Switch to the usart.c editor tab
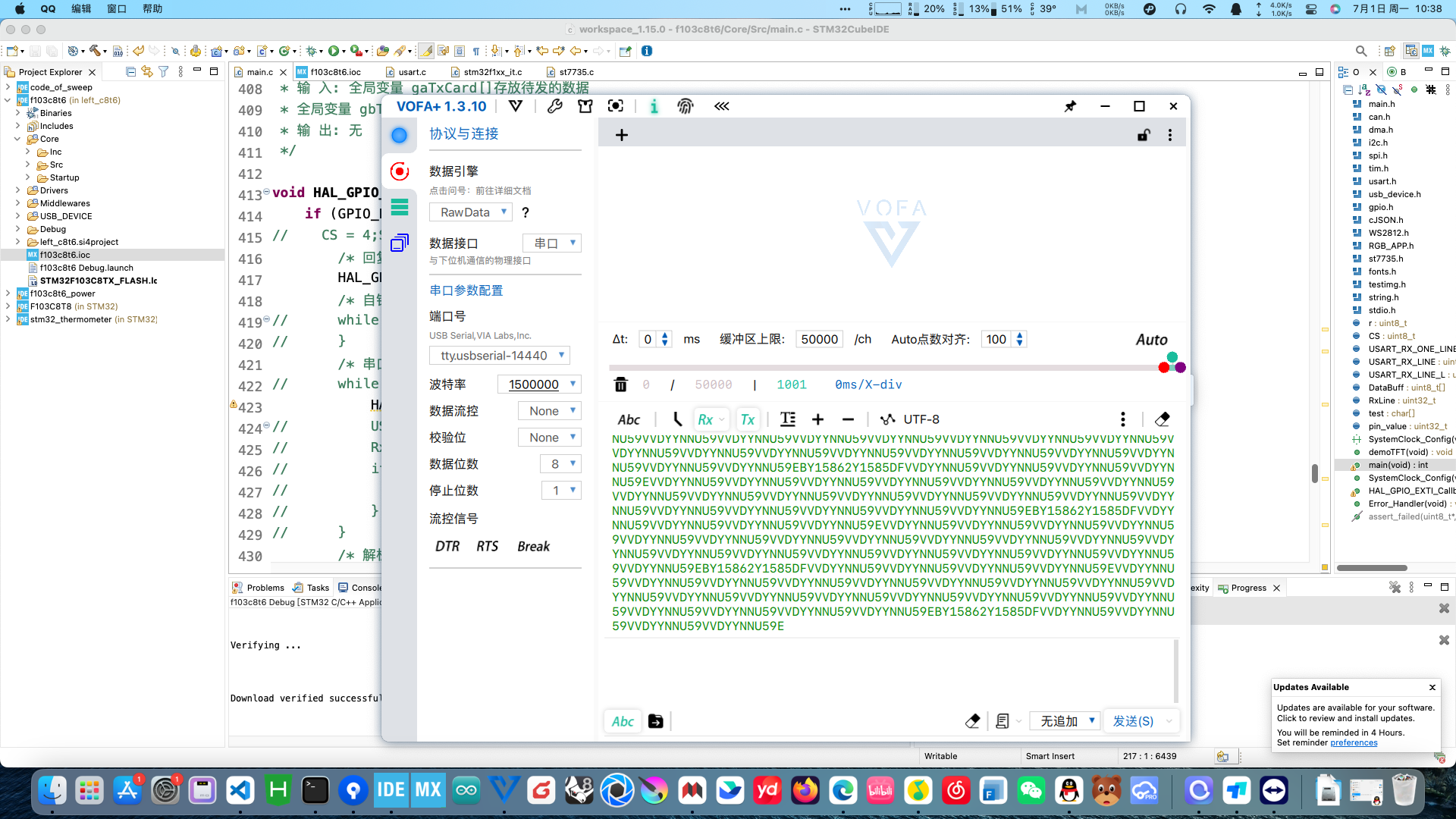1456x819 pixels. (x=412, y=72)
